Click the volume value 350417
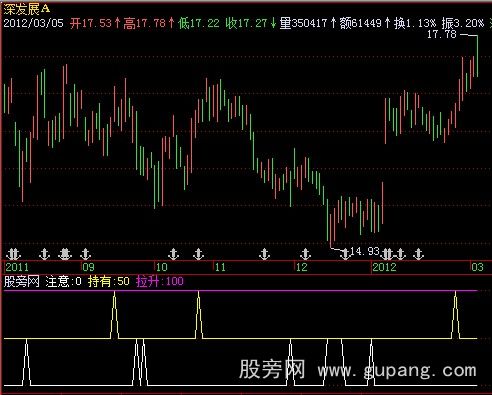Viewport: 492px width, 395px height. 309,23
